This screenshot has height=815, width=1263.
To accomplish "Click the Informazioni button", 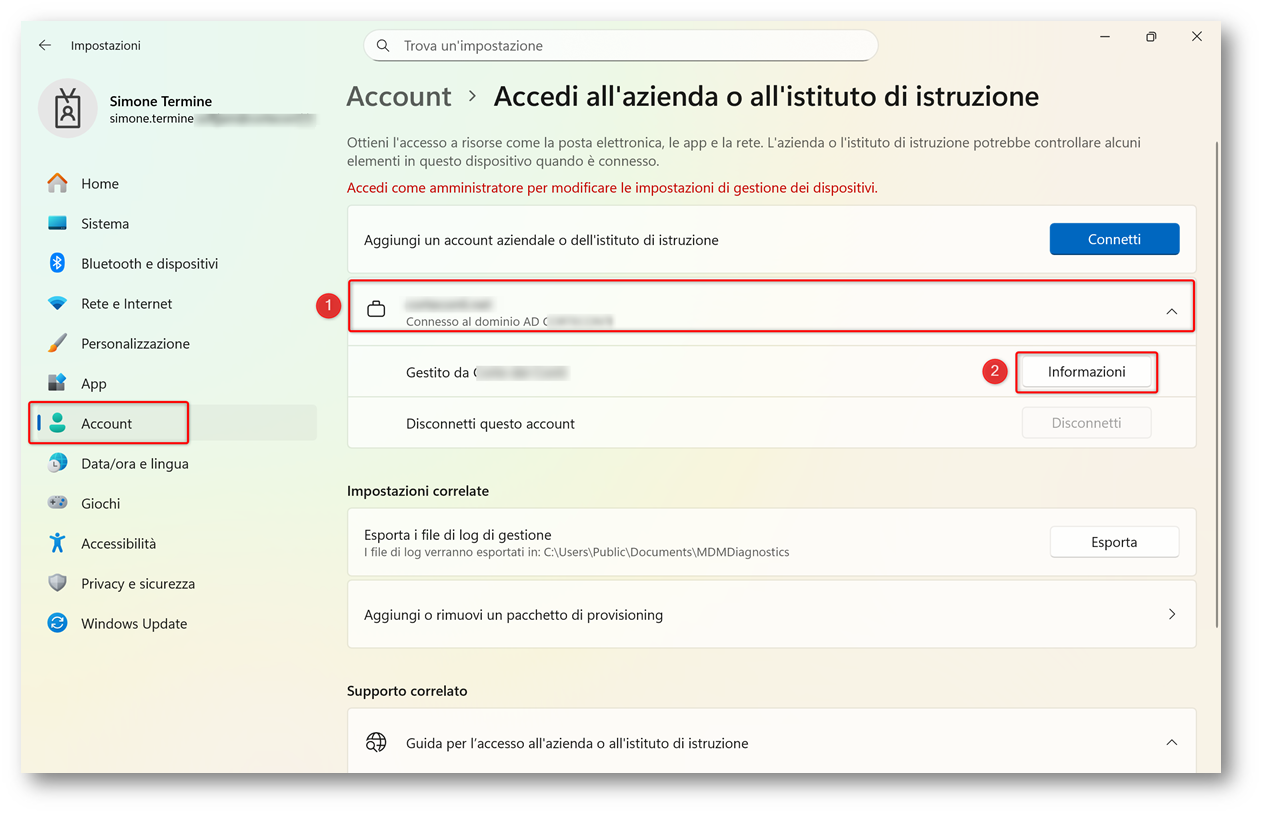I will click(x=1086, y=372).
